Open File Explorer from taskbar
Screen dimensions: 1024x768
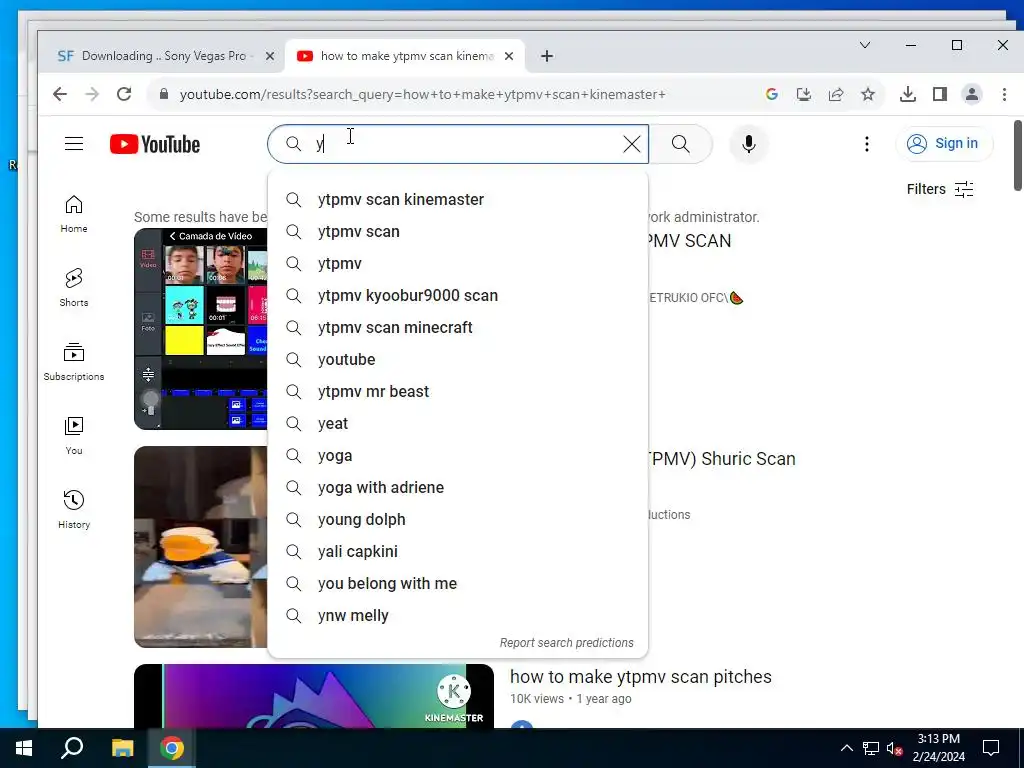click(x=122, y=748)
